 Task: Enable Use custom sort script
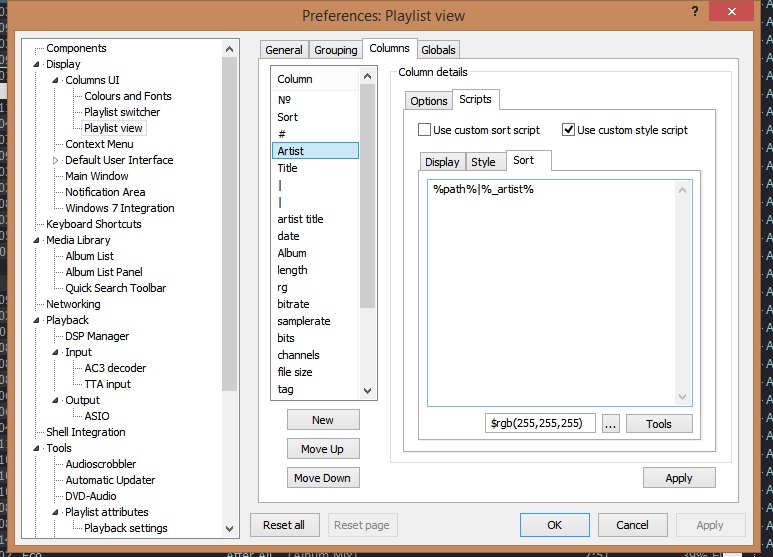[424, 130]
